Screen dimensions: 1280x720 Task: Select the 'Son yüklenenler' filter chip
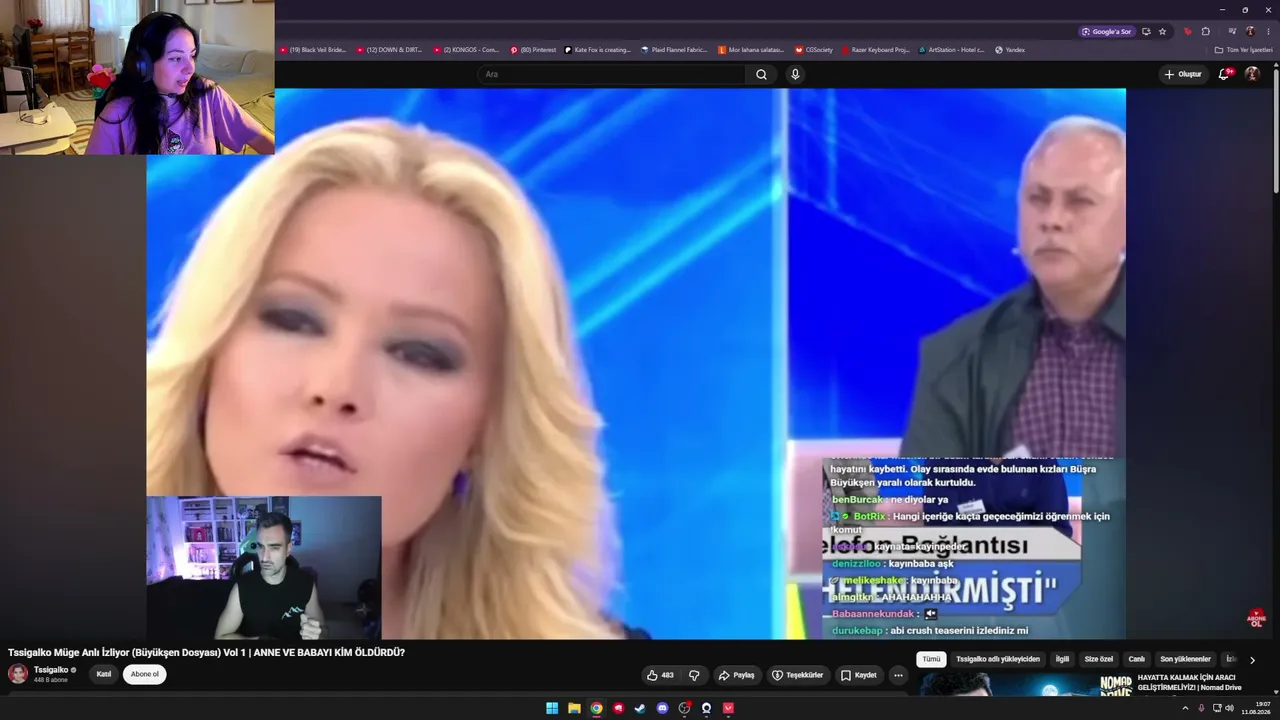[1185, 660]
